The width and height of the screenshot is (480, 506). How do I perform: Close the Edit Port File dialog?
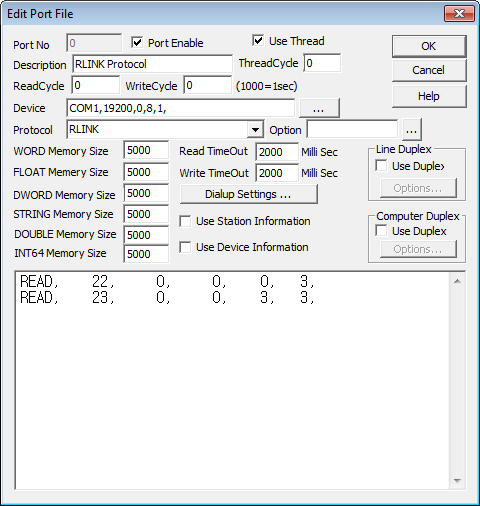pyautogui.click(x=459, y=14)
